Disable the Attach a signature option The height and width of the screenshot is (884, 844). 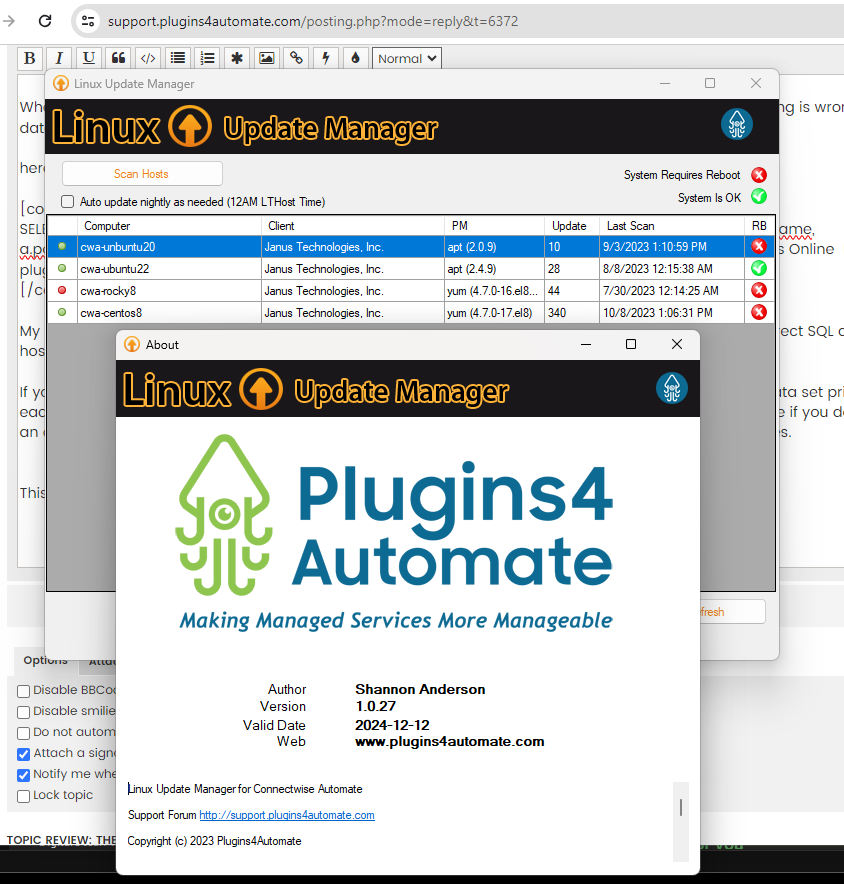(23, 754)
